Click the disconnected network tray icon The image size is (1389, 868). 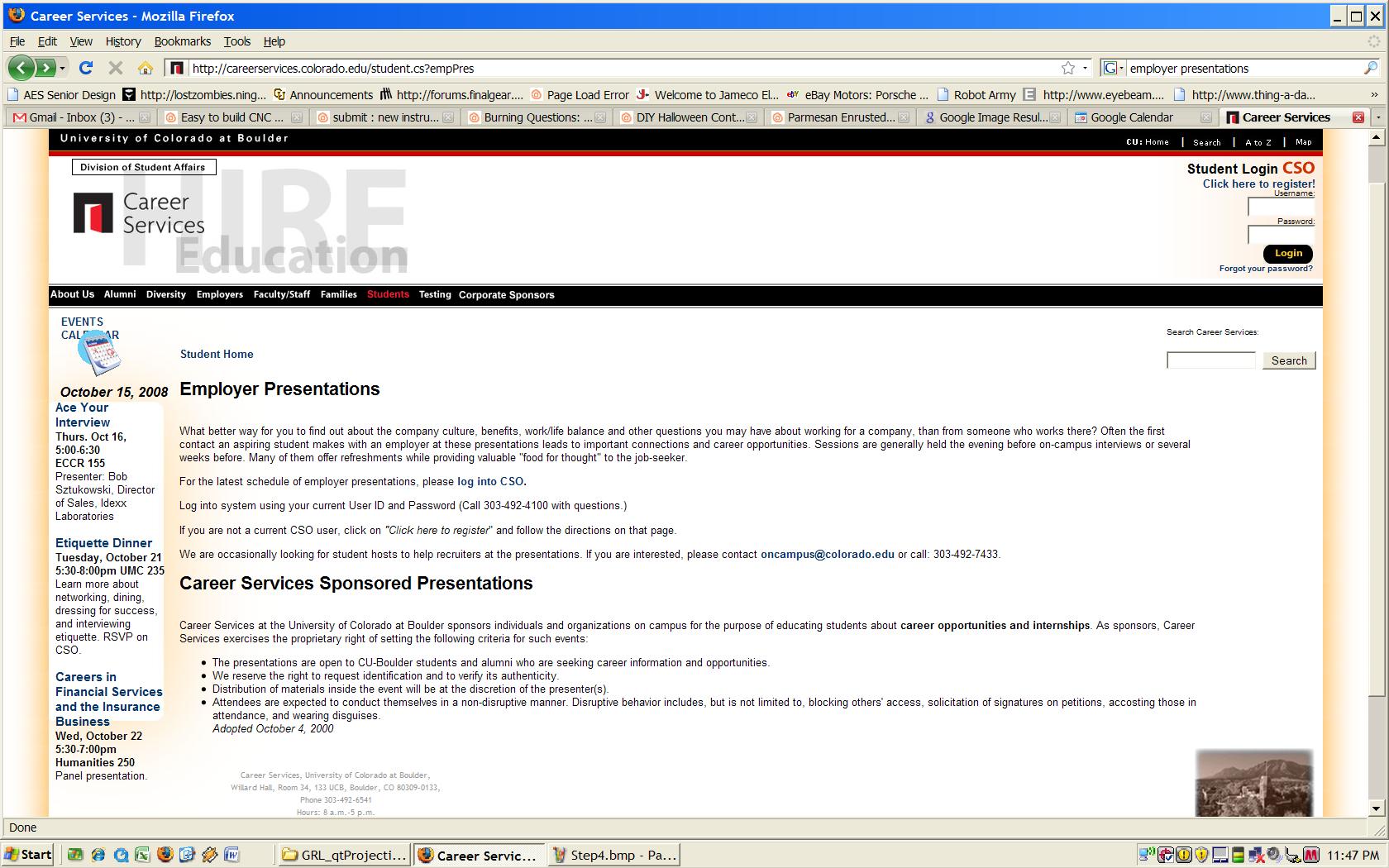click(x=1256, y=855)
